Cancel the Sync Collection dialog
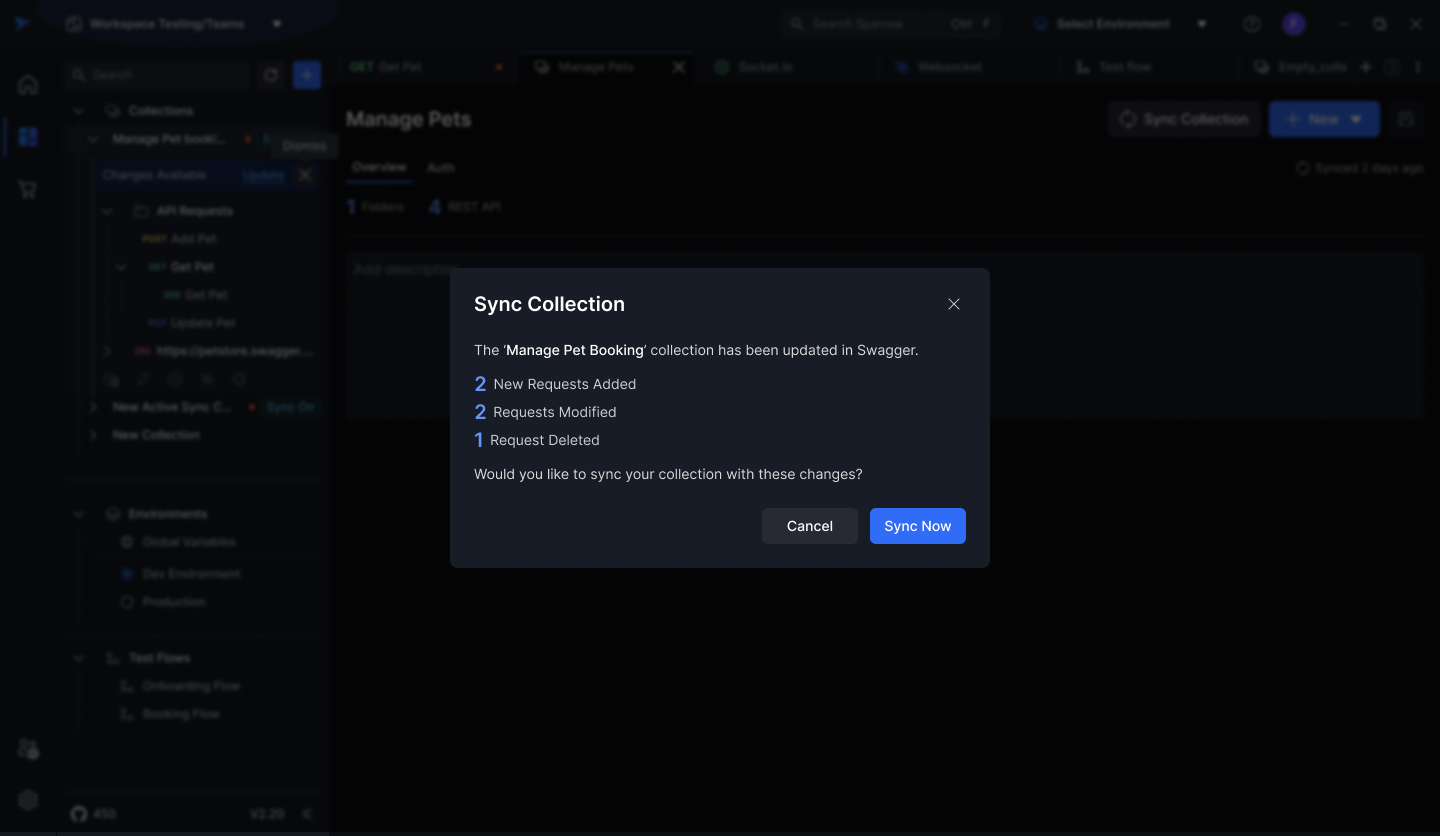 point(809,526)
